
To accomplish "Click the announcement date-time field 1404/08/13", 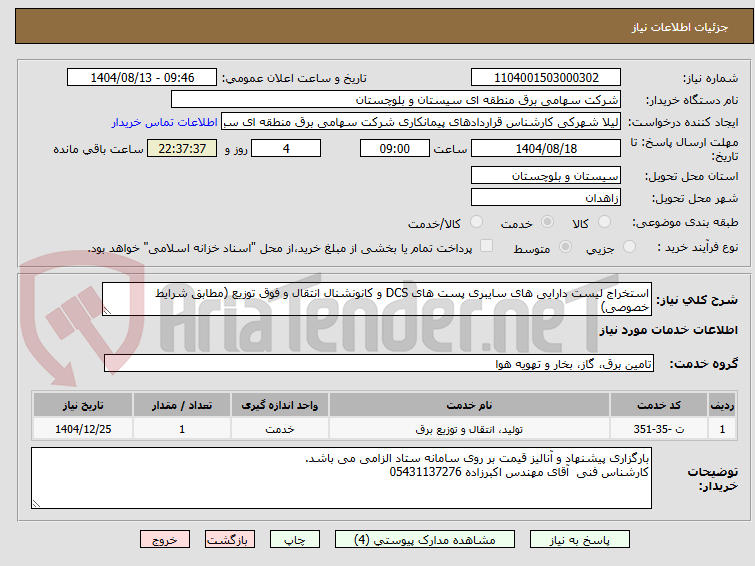I will coord(142,78).
